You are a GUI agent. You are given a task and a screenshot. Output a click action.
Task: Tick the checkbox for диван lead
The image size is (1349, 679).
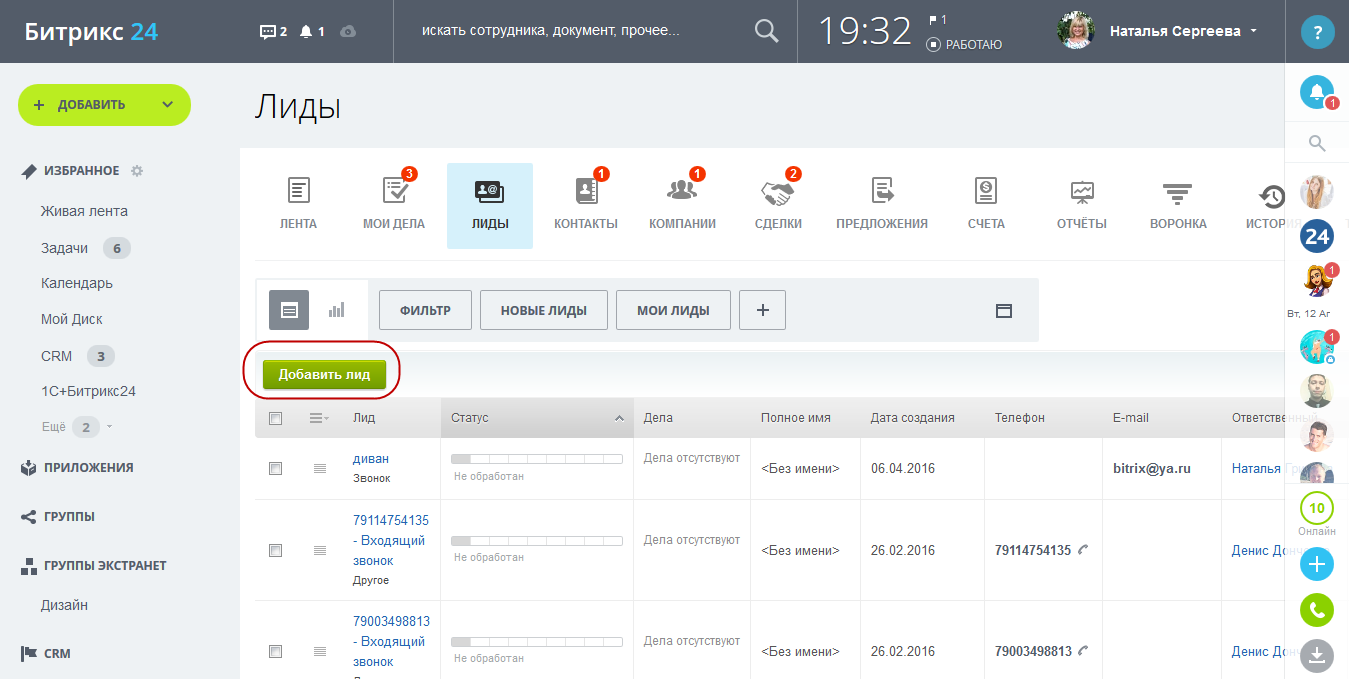[x=276, y=468]
